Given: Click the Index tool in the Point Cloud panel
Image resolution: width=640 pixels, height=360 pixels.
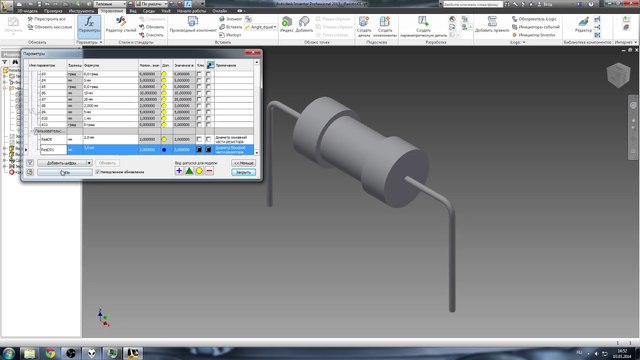Looking at the screenshot, I should [287, 24].
